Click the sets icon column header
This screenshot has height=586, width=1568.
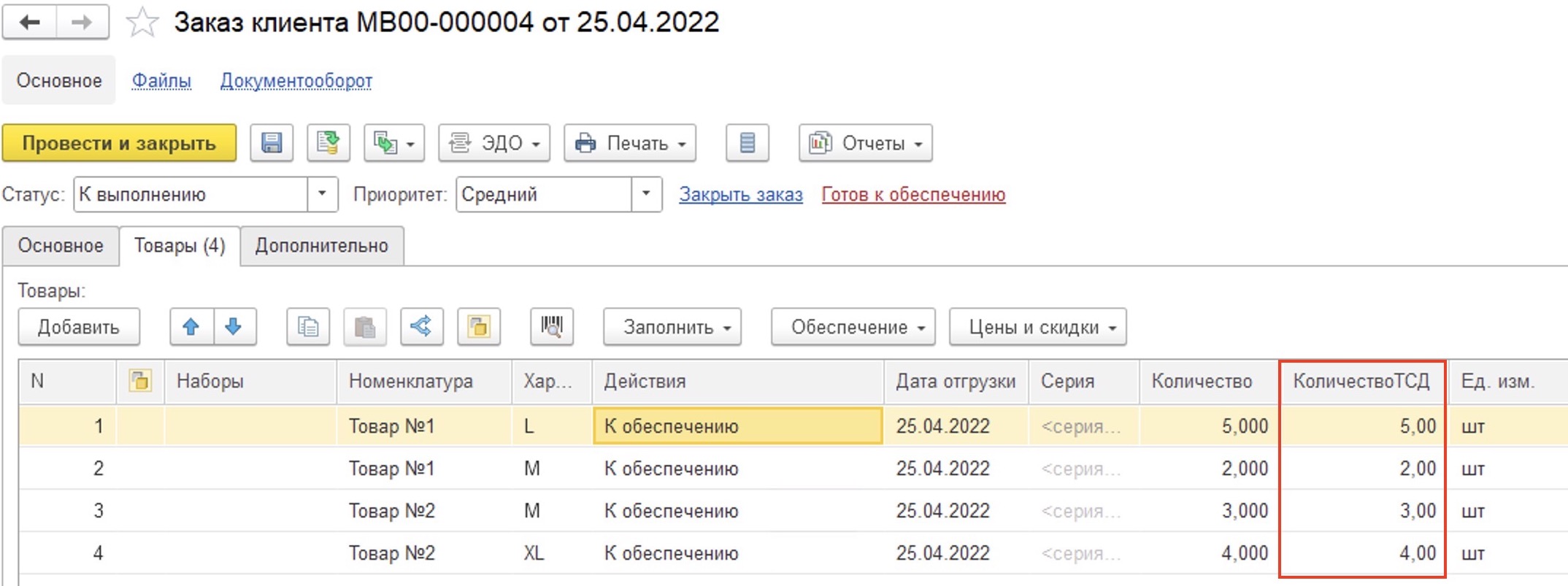coord(140,381)
